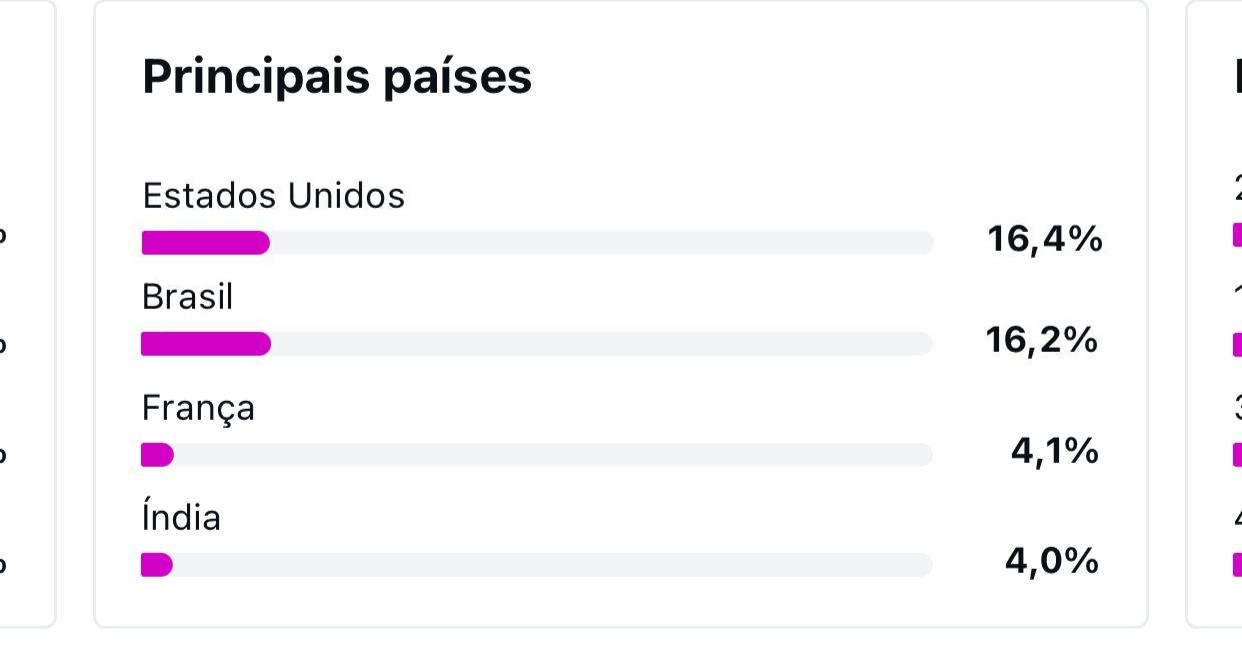Click the small magenta bar for Índia
Image resolution: width=1242 pixels, height=663 pixels.
[x=157, y=565]
